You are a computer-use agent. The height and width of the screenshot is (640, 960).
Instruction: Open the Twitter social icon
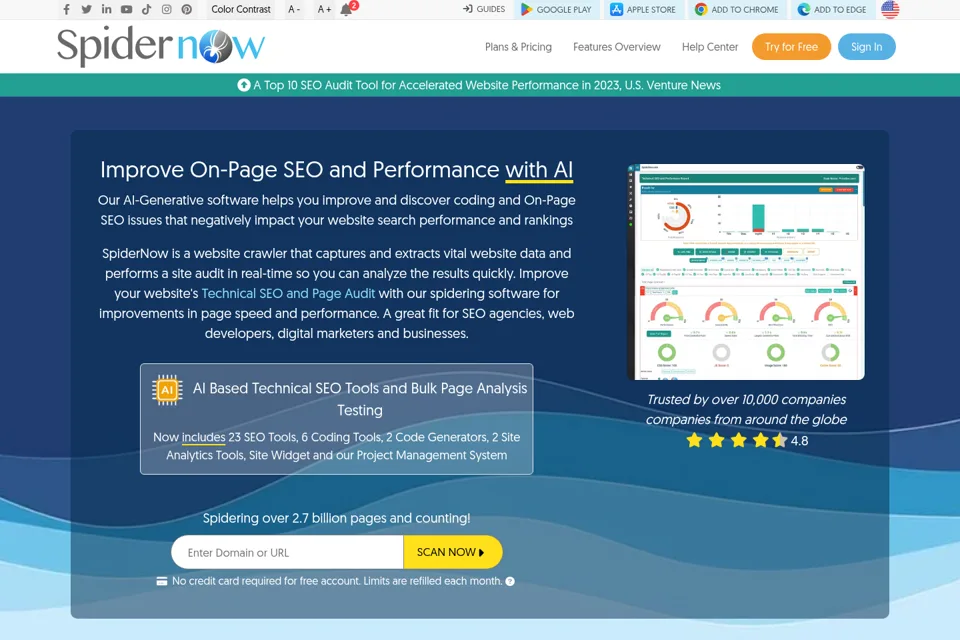click(86, 9)
